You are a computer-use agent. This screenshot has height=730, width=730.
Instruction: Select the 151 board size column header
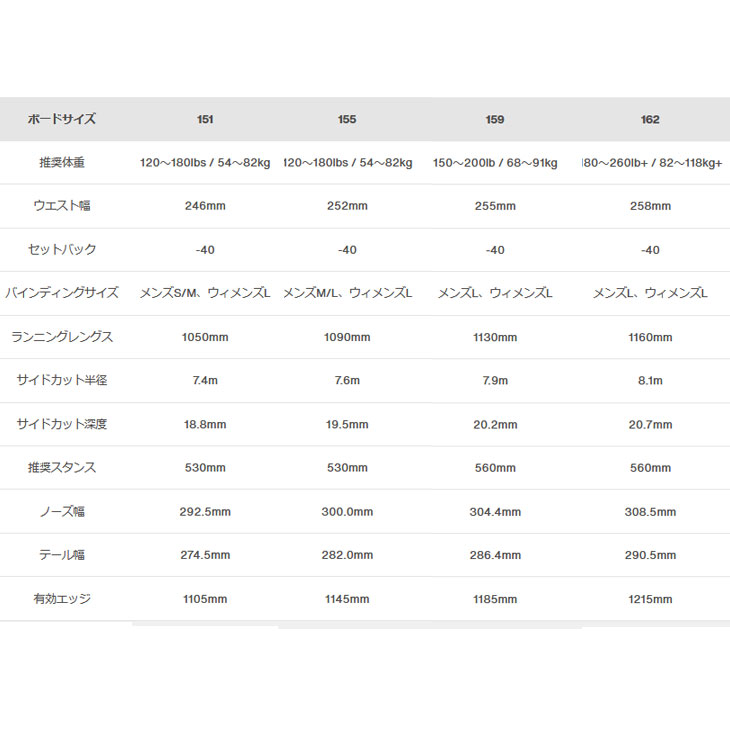pos(205,120)
